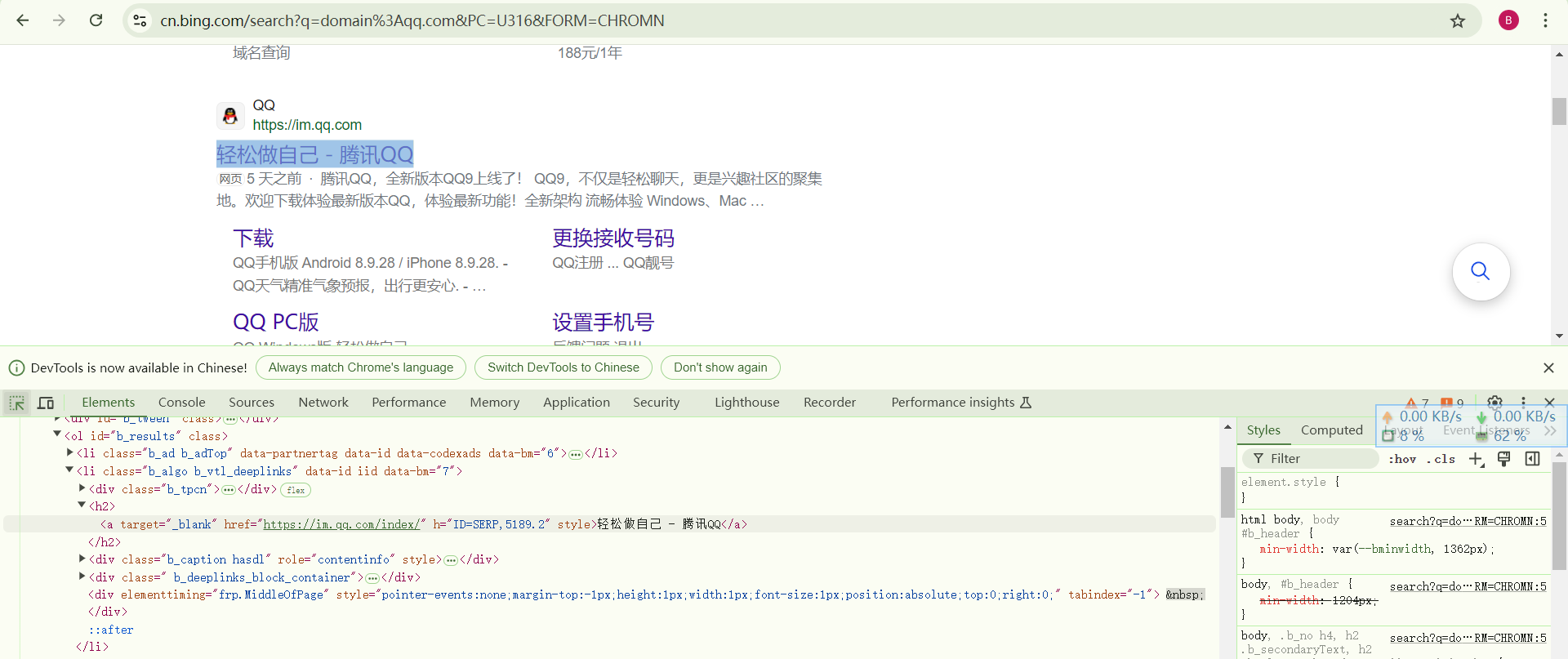Click the https://im.qq.com/index/ href in DOM
This screenshot has width=1568, height=659.
(341, 524)
